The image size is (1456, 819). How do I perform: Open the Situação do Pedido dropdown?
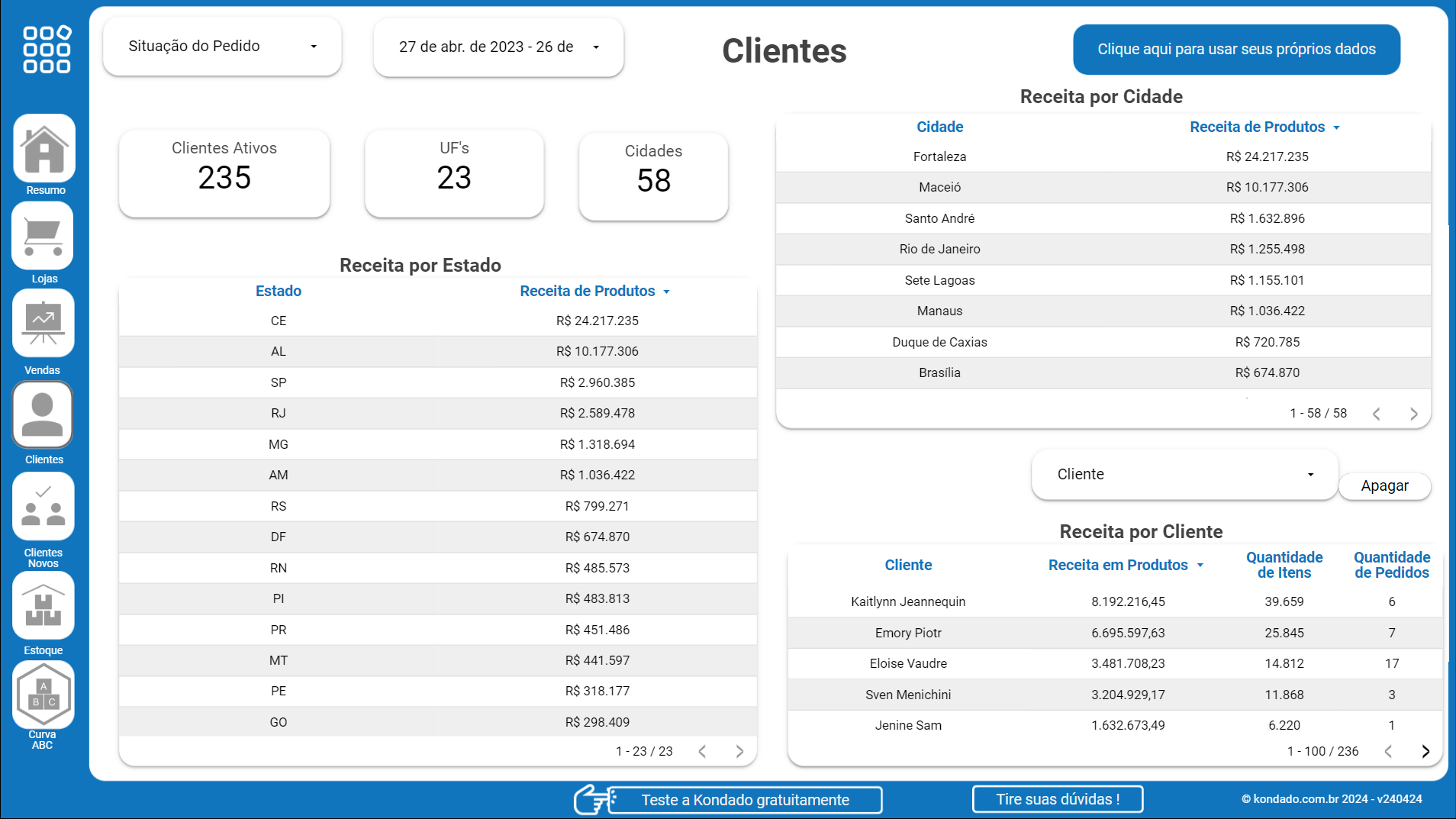tap(221, 46)
